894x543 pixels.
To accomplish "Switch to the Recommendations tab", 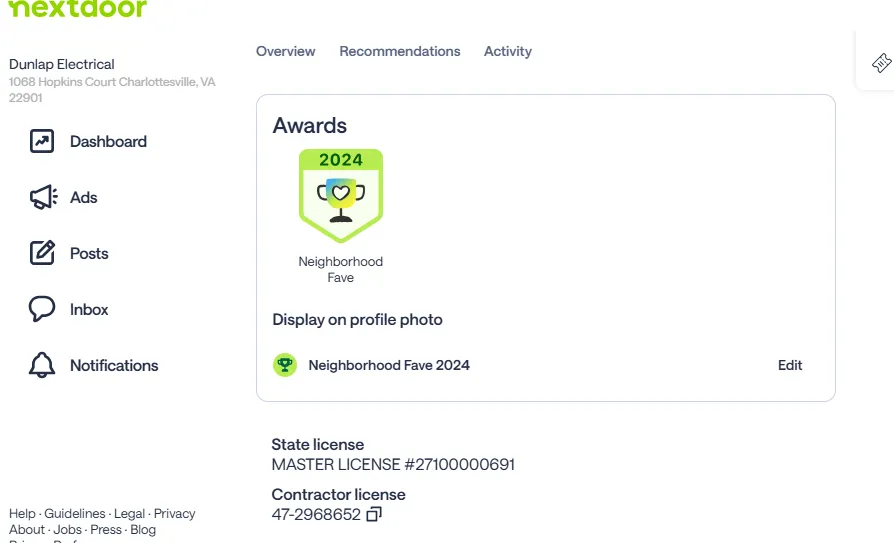I will tap(400, 51).
